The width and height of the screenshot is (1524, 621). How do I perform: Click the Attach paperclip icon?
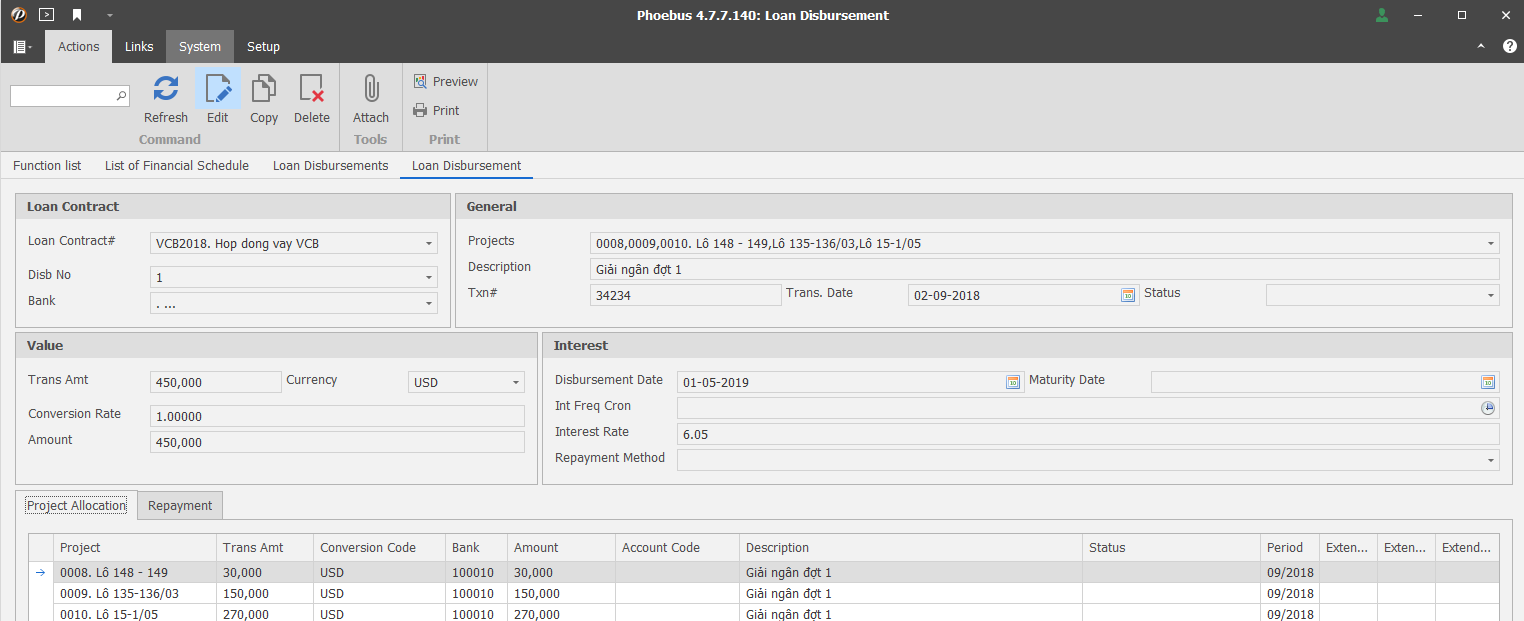click(370, 90)
